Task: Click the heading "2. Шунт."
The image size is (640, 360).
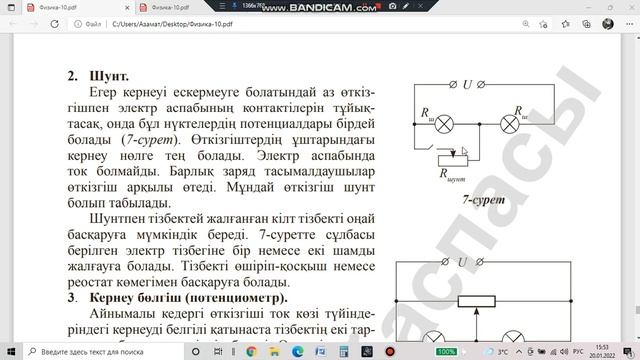Action: [x=98, y=76]
